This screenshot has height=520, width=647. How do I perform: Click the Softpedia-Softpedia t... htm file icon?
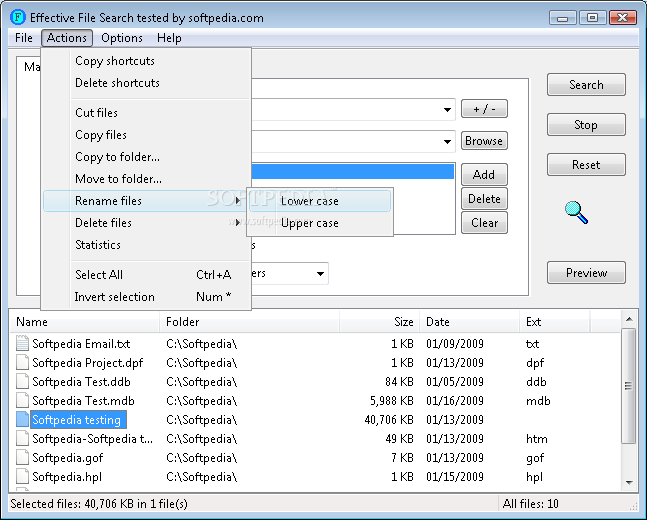pos(22,438)
